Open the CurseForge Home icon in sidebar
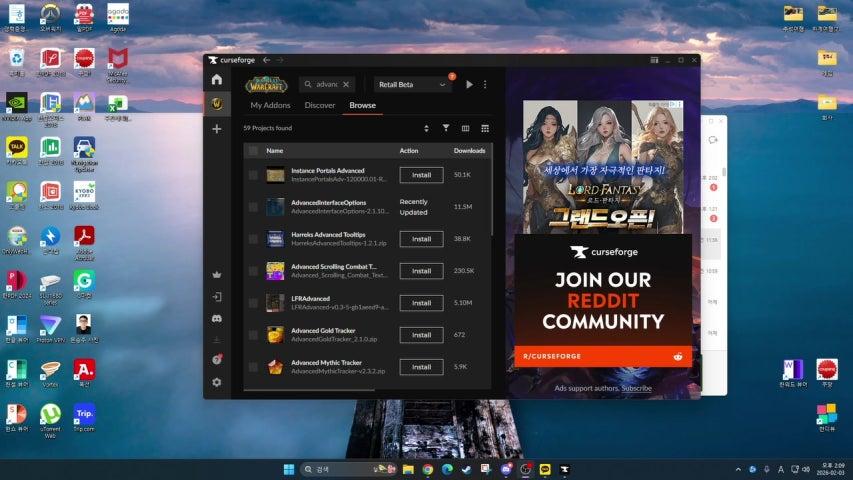The width and height of the screenshot is (853, 480). tap(217, 80)
